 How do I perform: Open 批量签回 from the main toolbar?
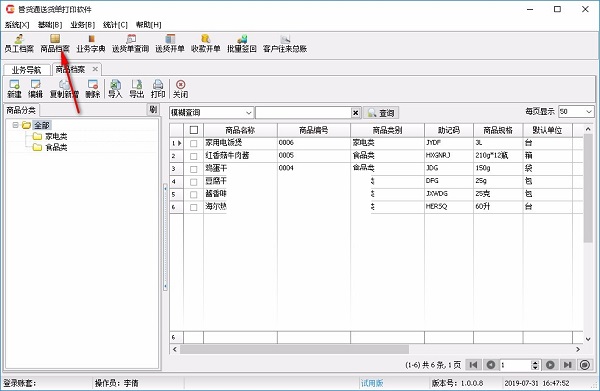(x=241, y=43)
